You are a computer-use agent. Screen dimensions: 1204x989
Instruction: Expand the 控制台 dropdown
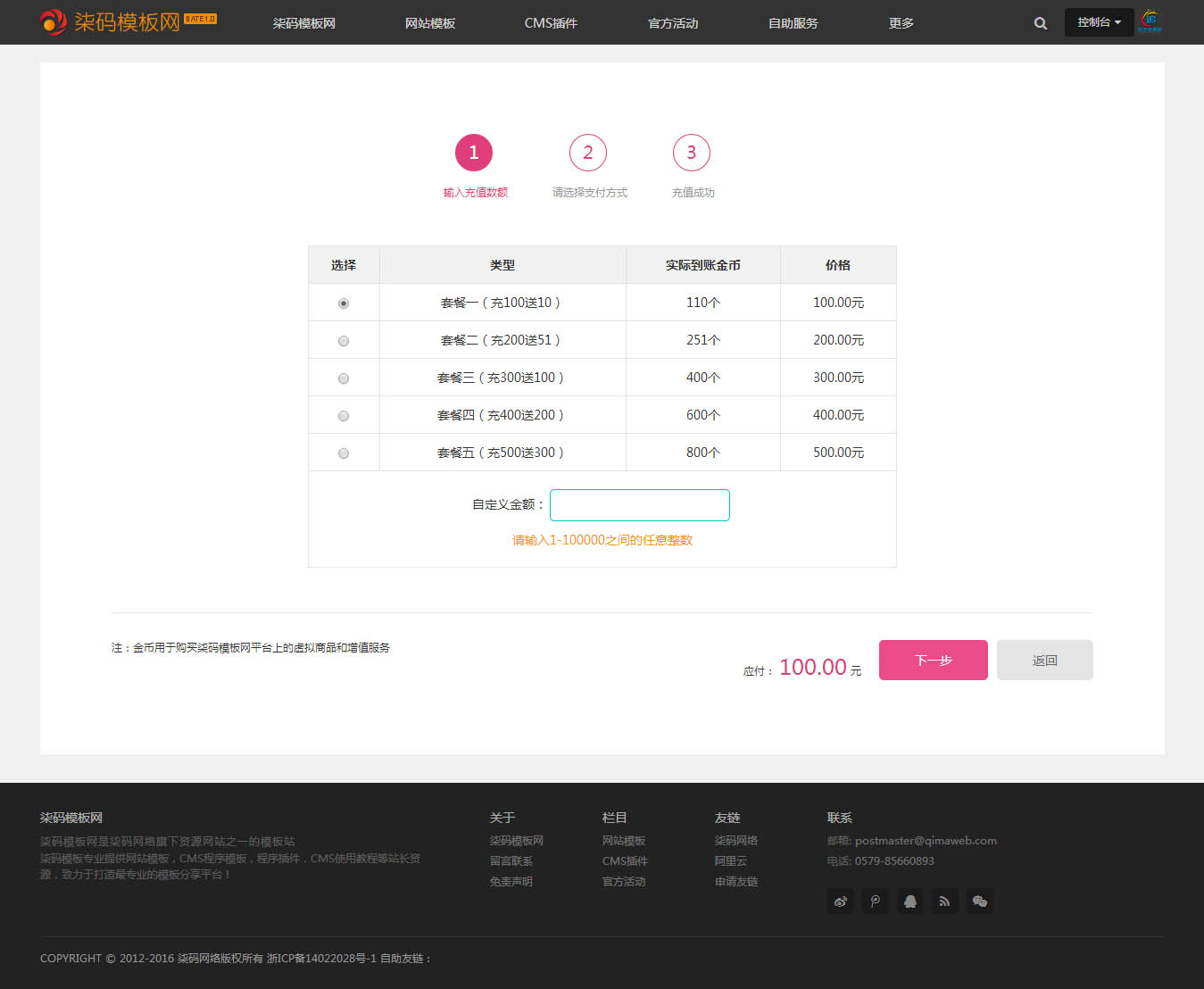click(x=1099, y=22)
